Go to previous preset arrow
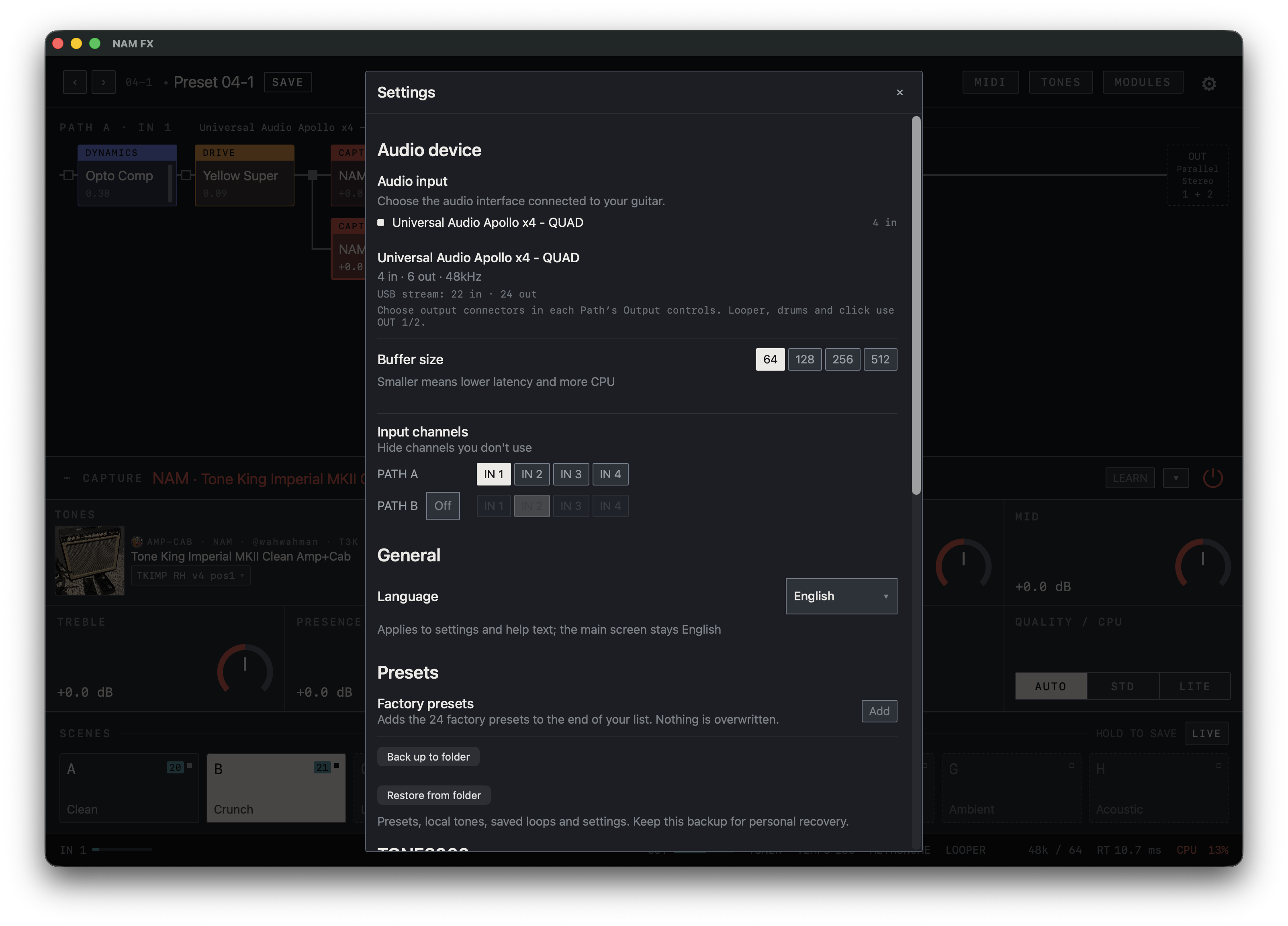The image size is (1288, 926). [75, 82]
